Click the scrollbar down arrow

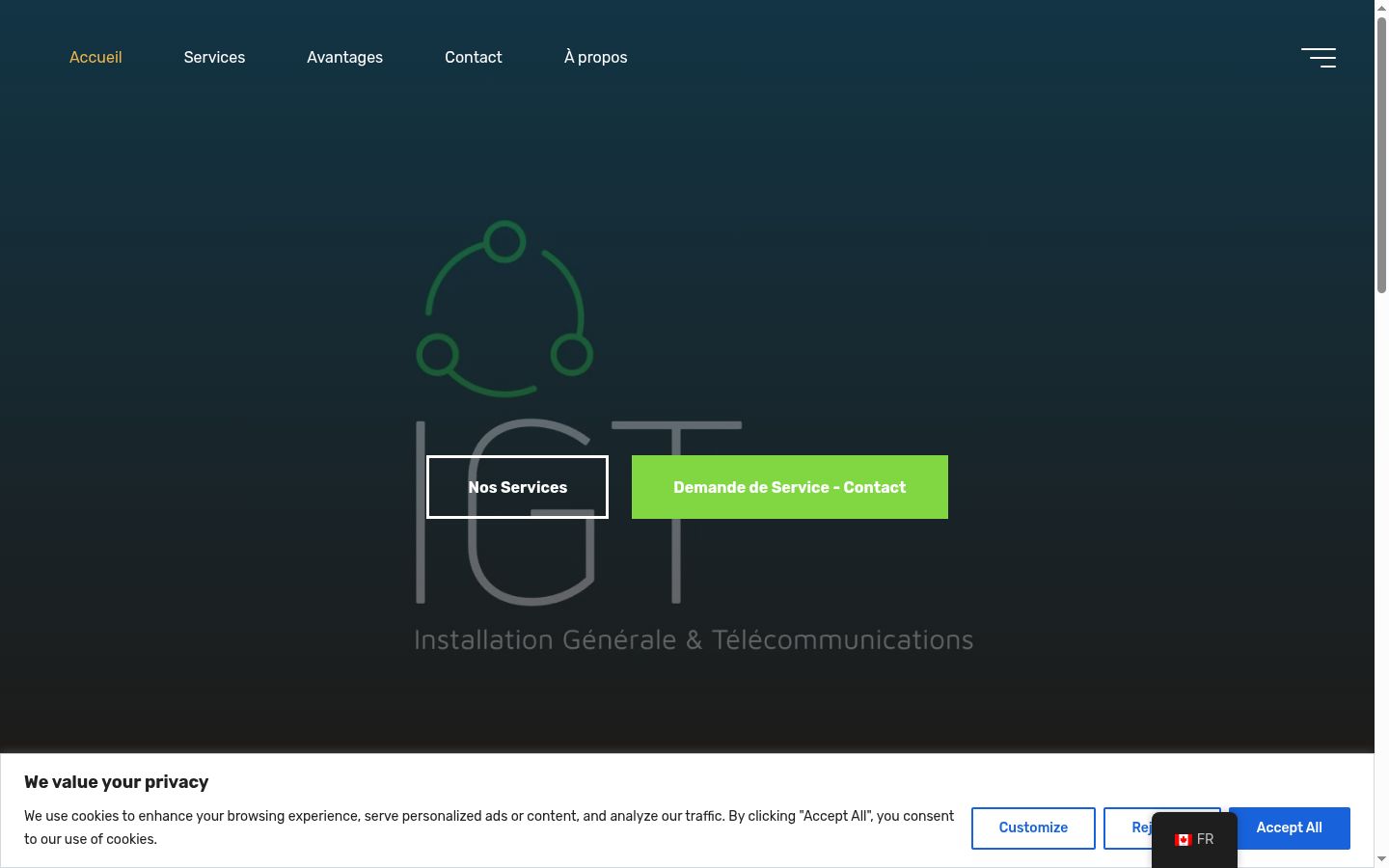pos(1381,859)
